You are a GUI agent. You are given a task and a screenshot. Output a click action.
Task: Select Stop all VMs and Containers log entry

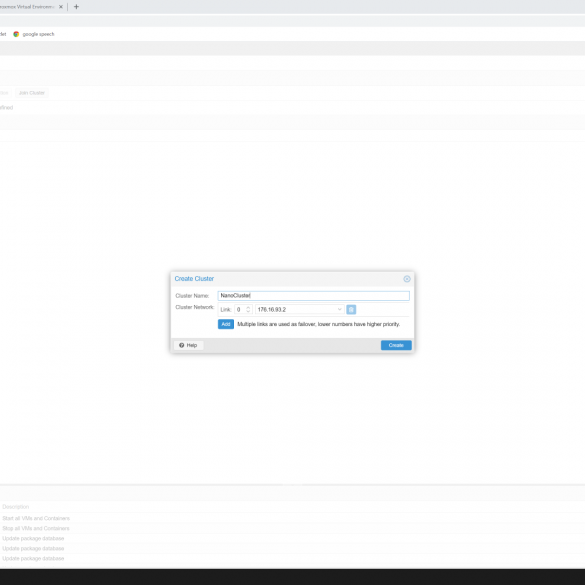coord(36,528)
